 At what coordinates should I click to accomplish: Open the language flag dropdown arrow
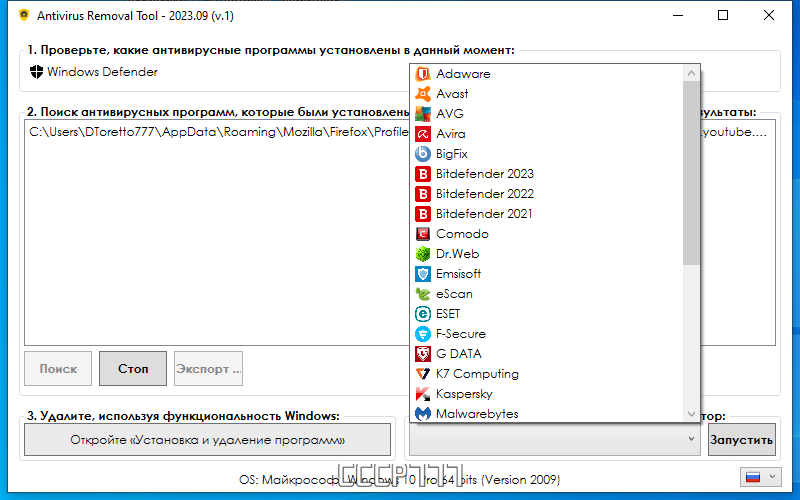[772, 477]
